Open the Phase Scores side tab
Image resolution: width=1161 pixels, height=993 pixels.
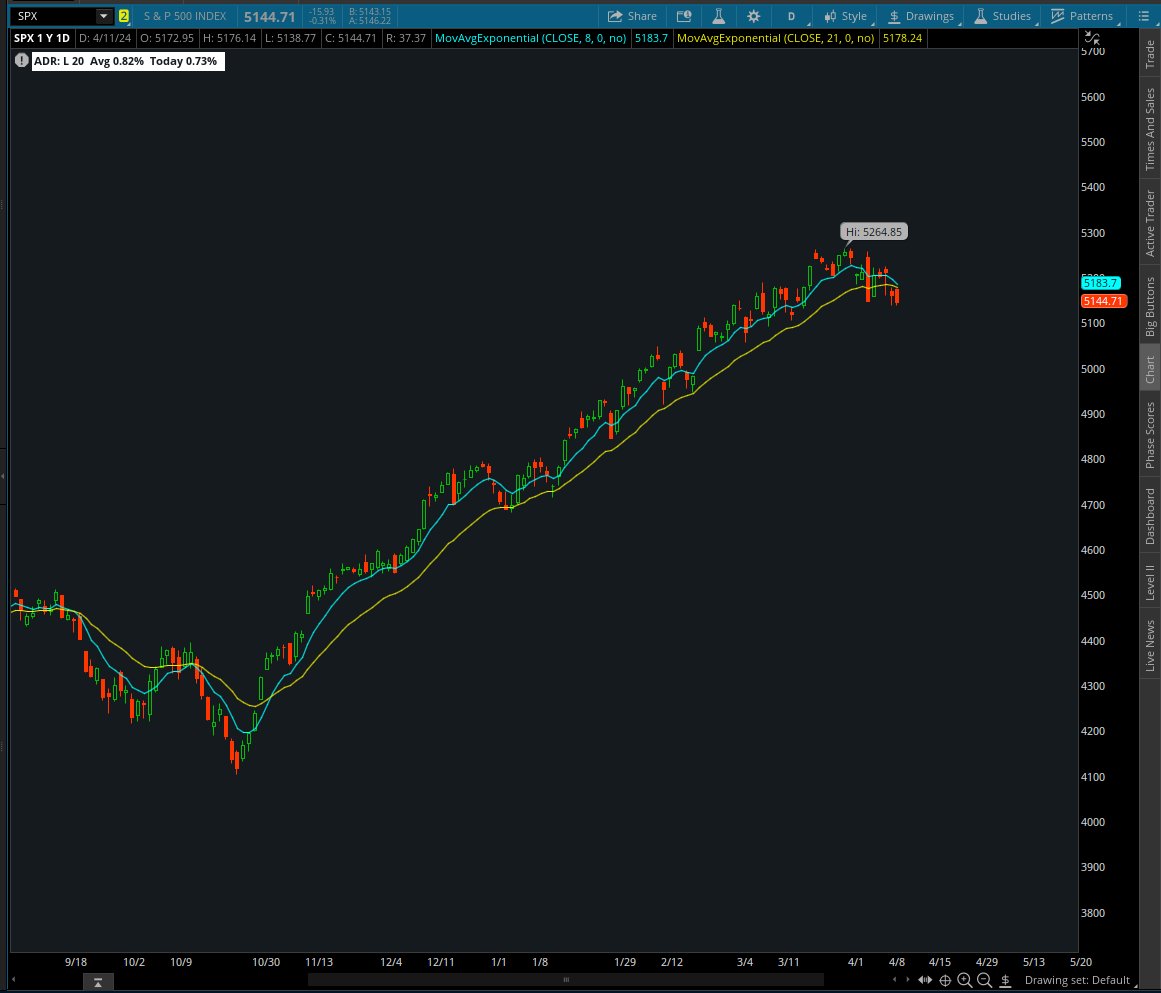[x=1150, y=435]
